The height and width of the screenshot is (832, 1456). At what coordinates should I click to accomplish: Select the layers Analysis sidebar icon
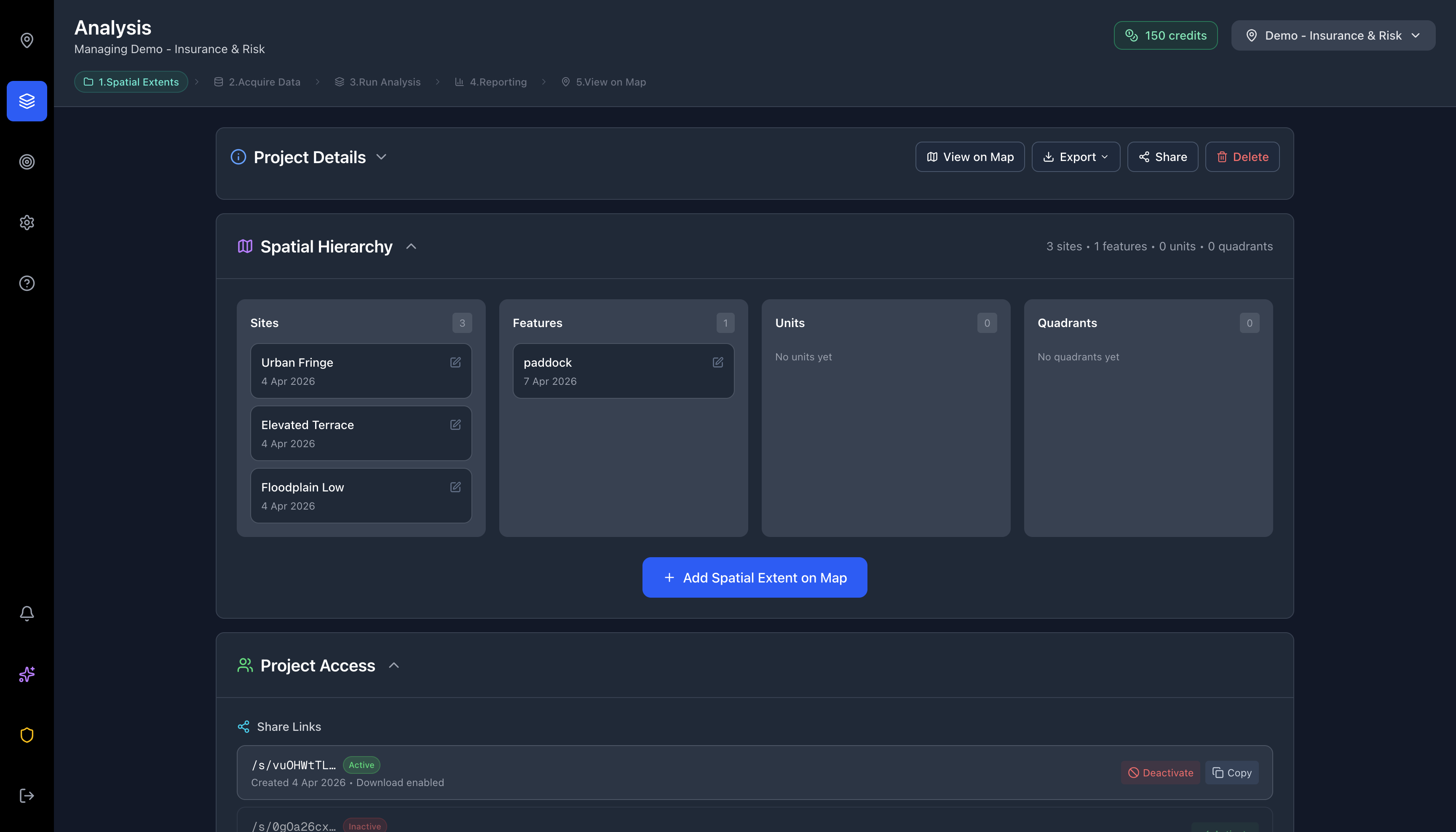click(x=27, y=101)
